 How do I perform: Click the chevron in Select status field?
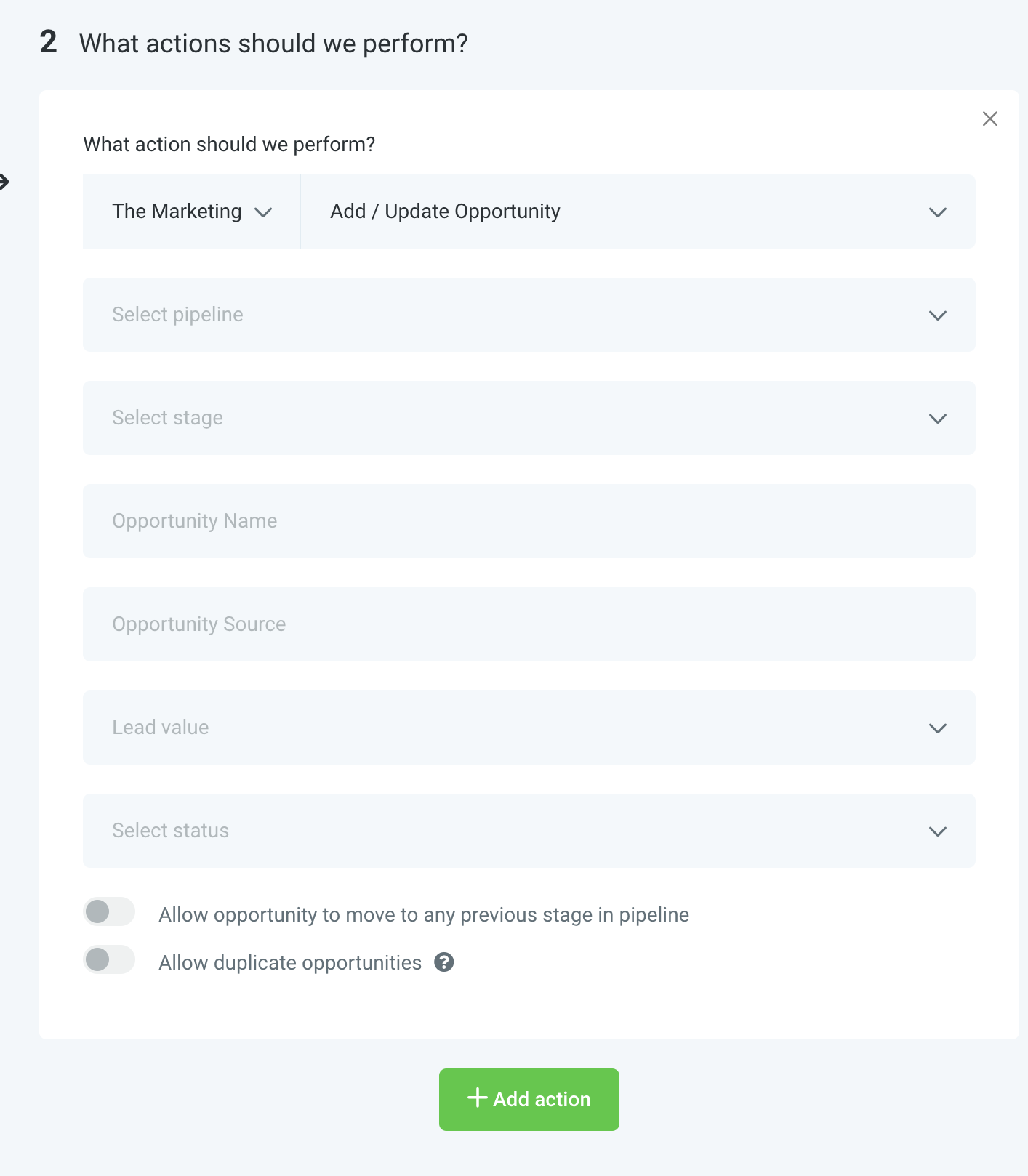(x=937, y=831)
